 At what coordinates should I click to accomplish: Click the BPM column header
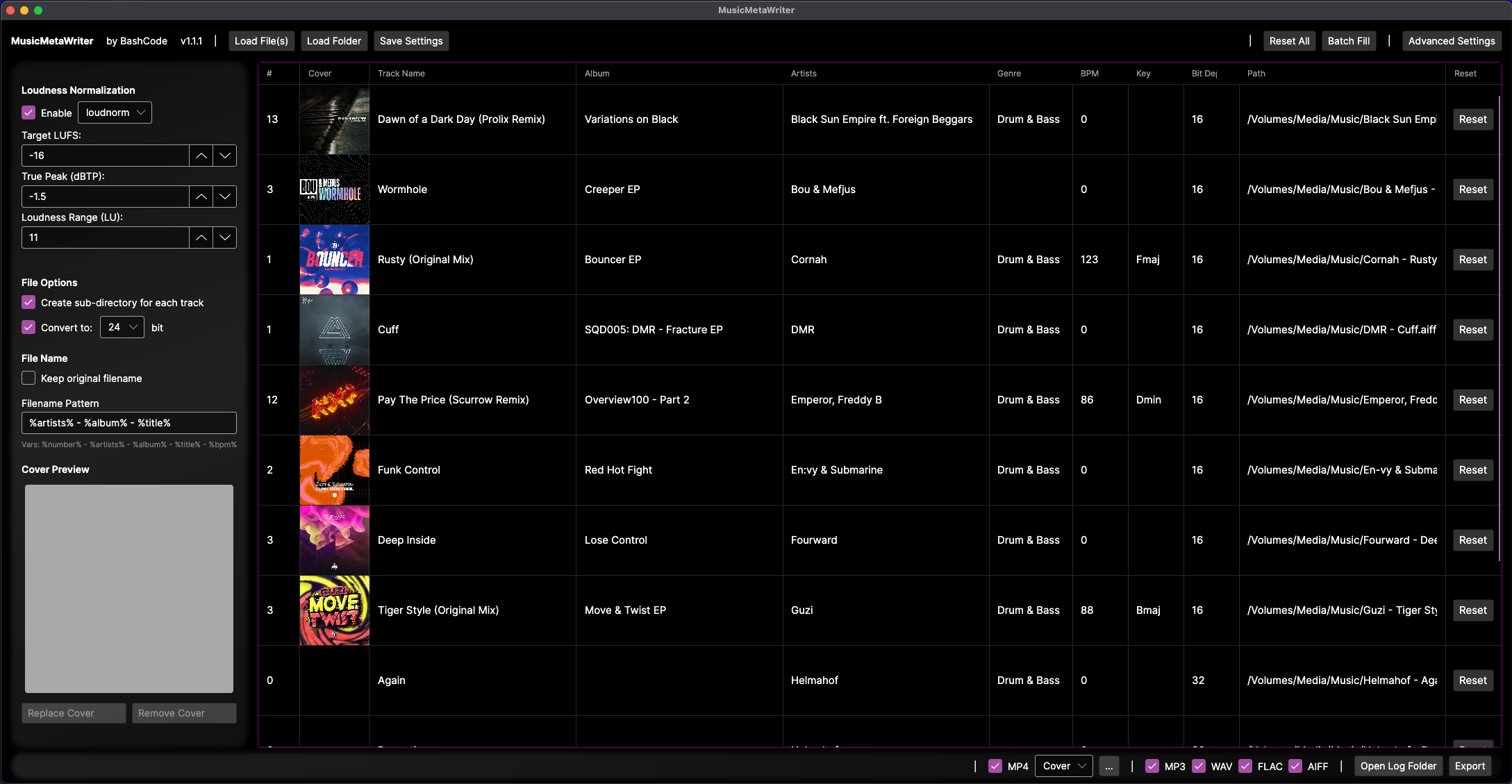click(1090, 74)
